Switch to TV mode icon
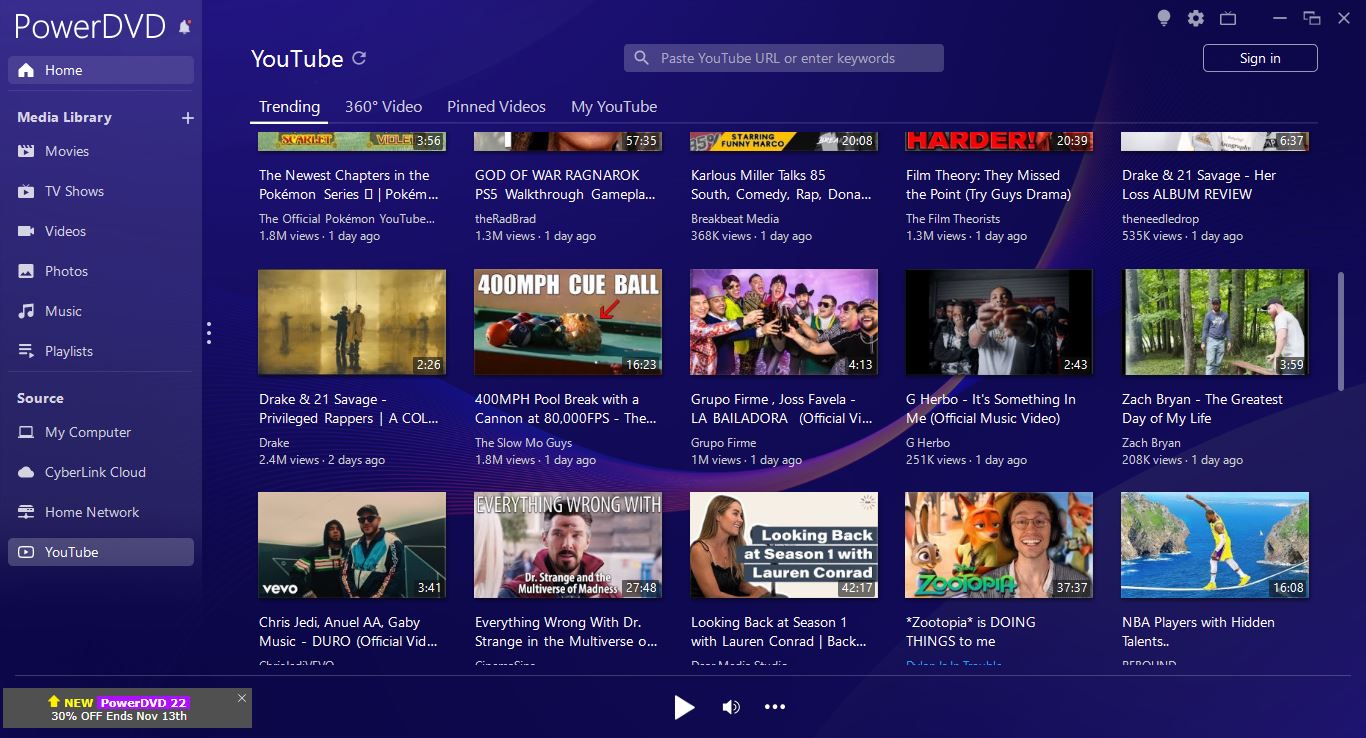Screen dimensions: 1366x738 tap(1228, 18)
